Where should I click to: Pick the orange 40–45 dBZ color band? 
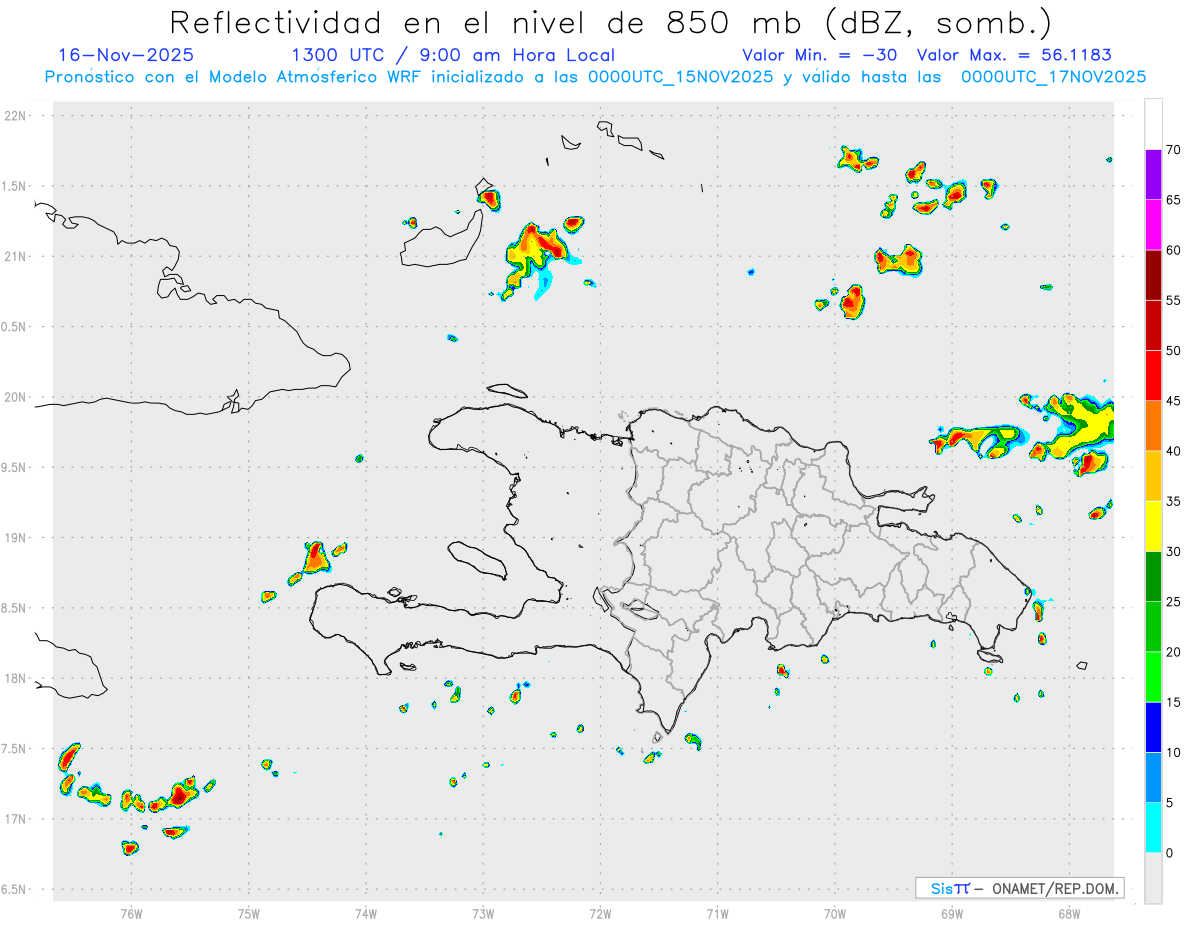pos(1153,426)
